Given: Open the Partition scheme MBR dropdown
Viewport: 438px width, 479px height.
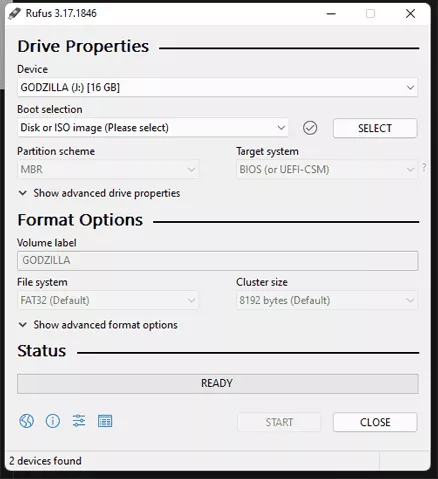Looking at the screenshot, I should (x=108, y=169).
